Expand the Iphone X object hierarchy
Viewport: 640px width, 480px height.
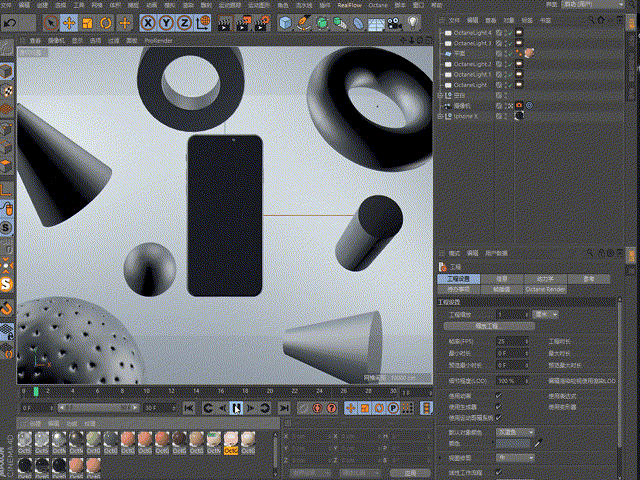click(440, 116)
